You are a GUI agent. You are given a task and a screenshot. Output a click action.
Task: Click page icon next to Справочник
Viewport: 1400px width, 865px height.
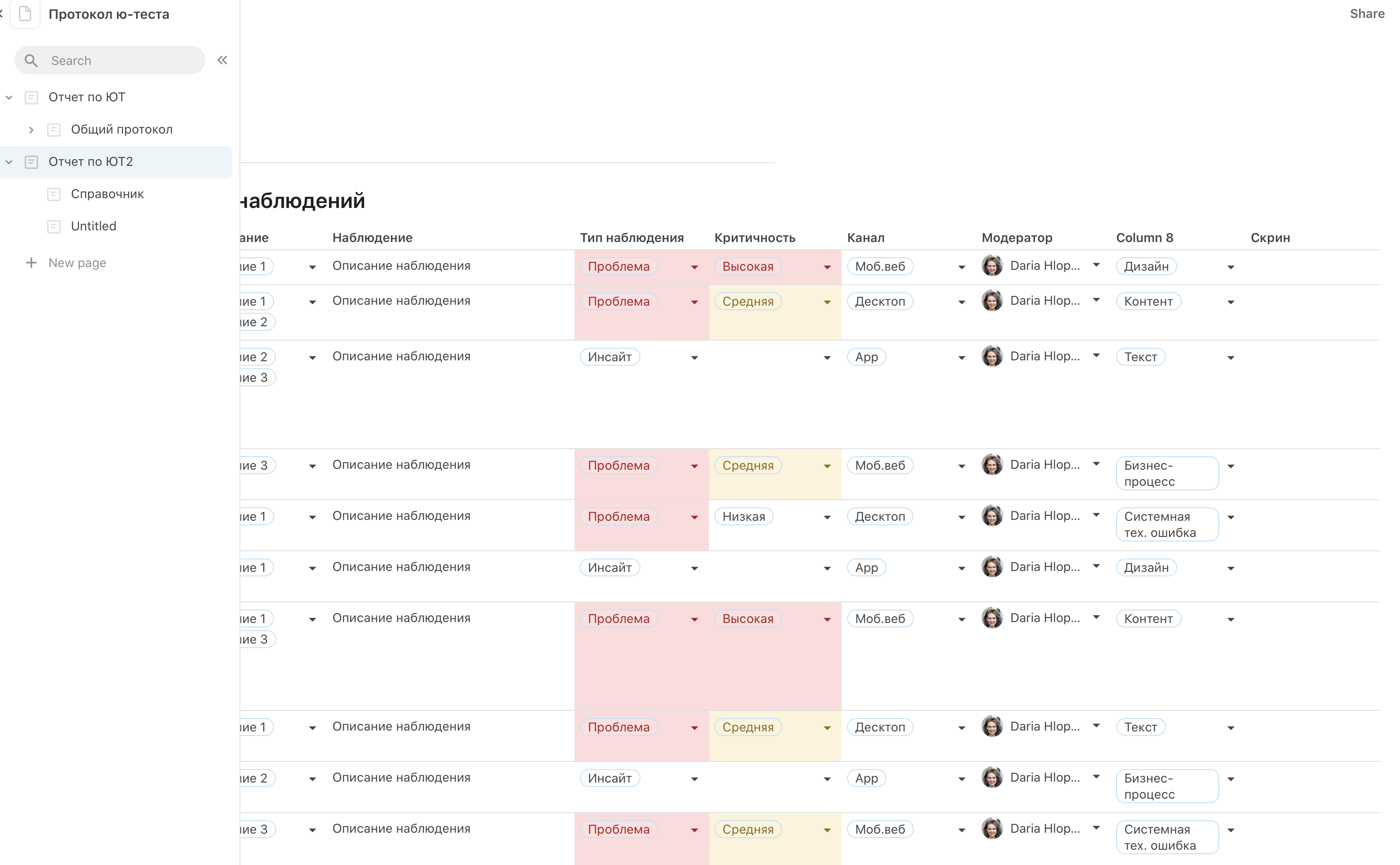pos(54,194)
